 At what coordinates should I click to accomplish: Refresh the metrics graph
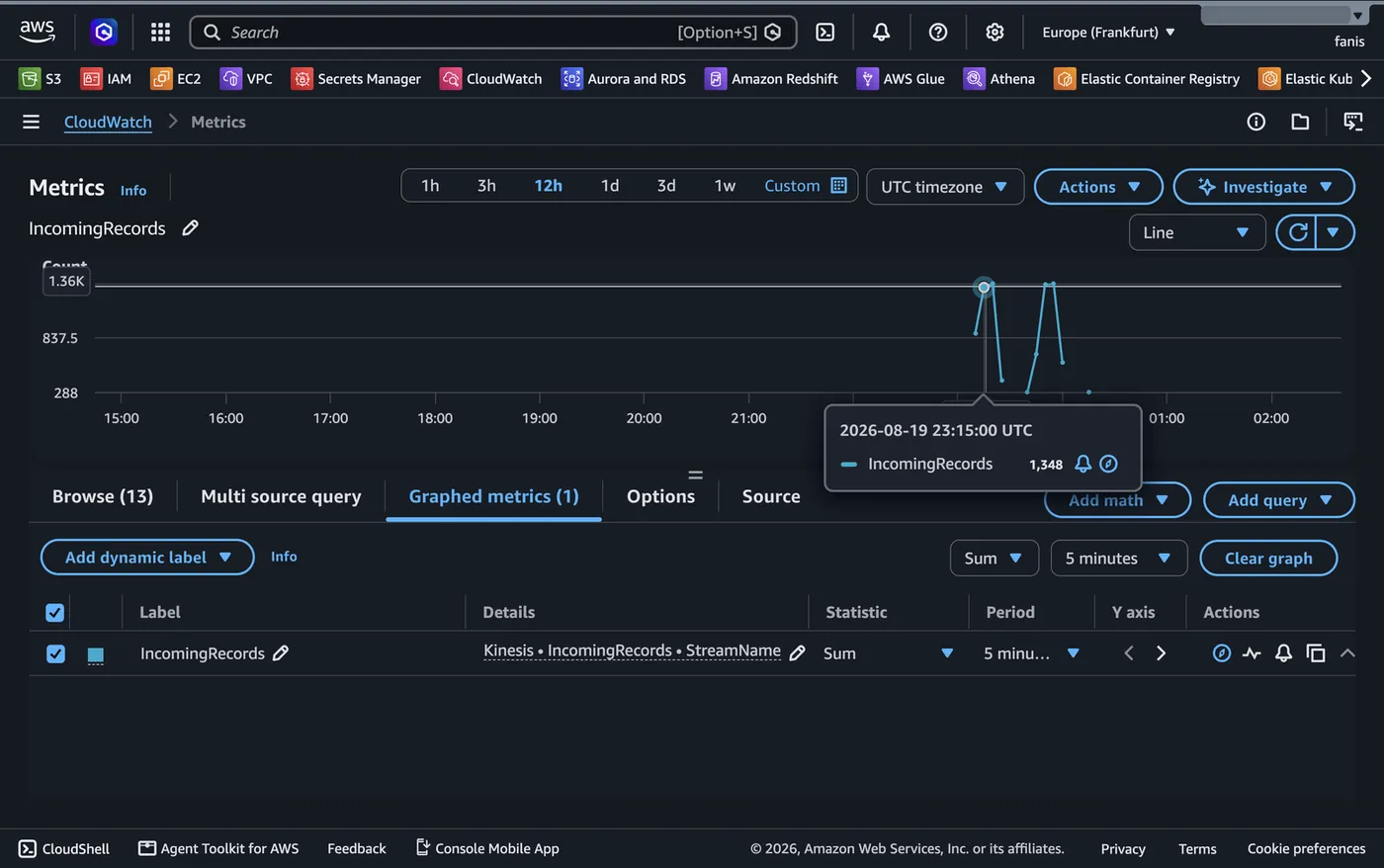(1298, 232)
